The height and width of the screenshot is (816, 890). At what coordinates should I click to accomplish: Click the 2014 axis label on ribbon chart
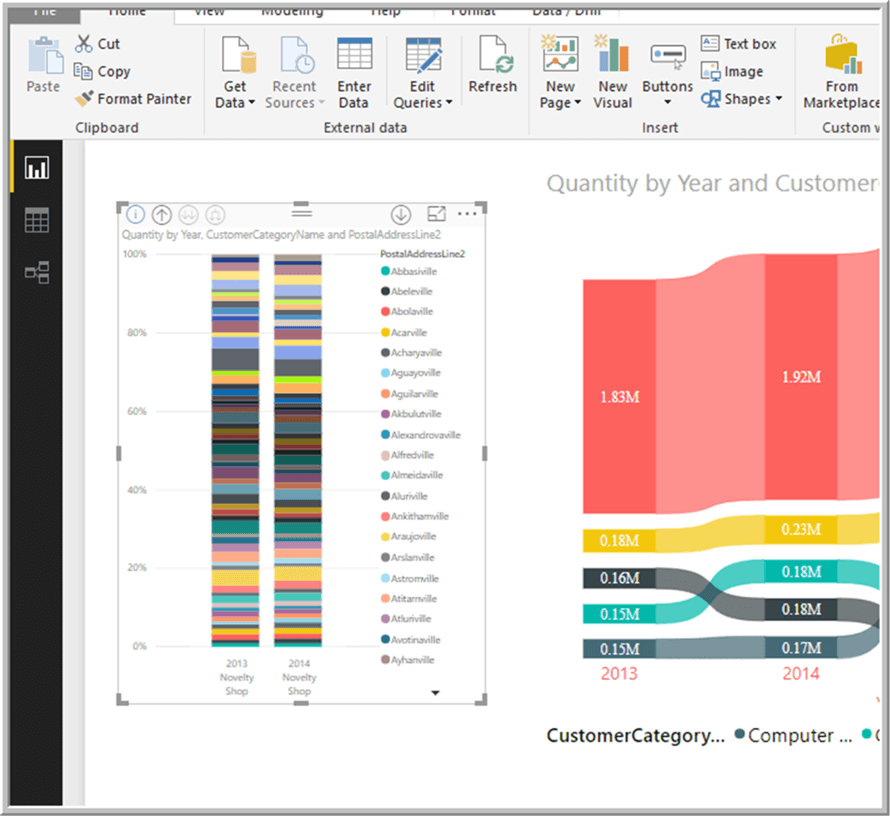click(801, 674)
